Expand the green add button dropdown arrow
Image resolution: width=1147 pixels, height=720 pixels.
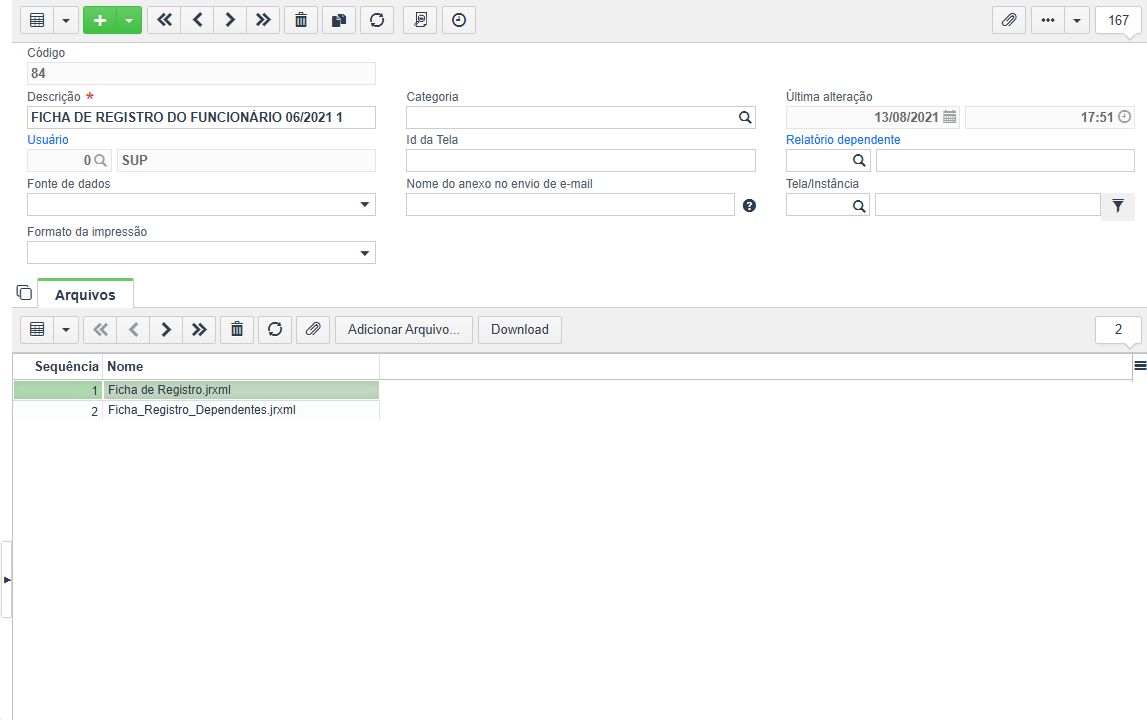(x=129, y=20)
